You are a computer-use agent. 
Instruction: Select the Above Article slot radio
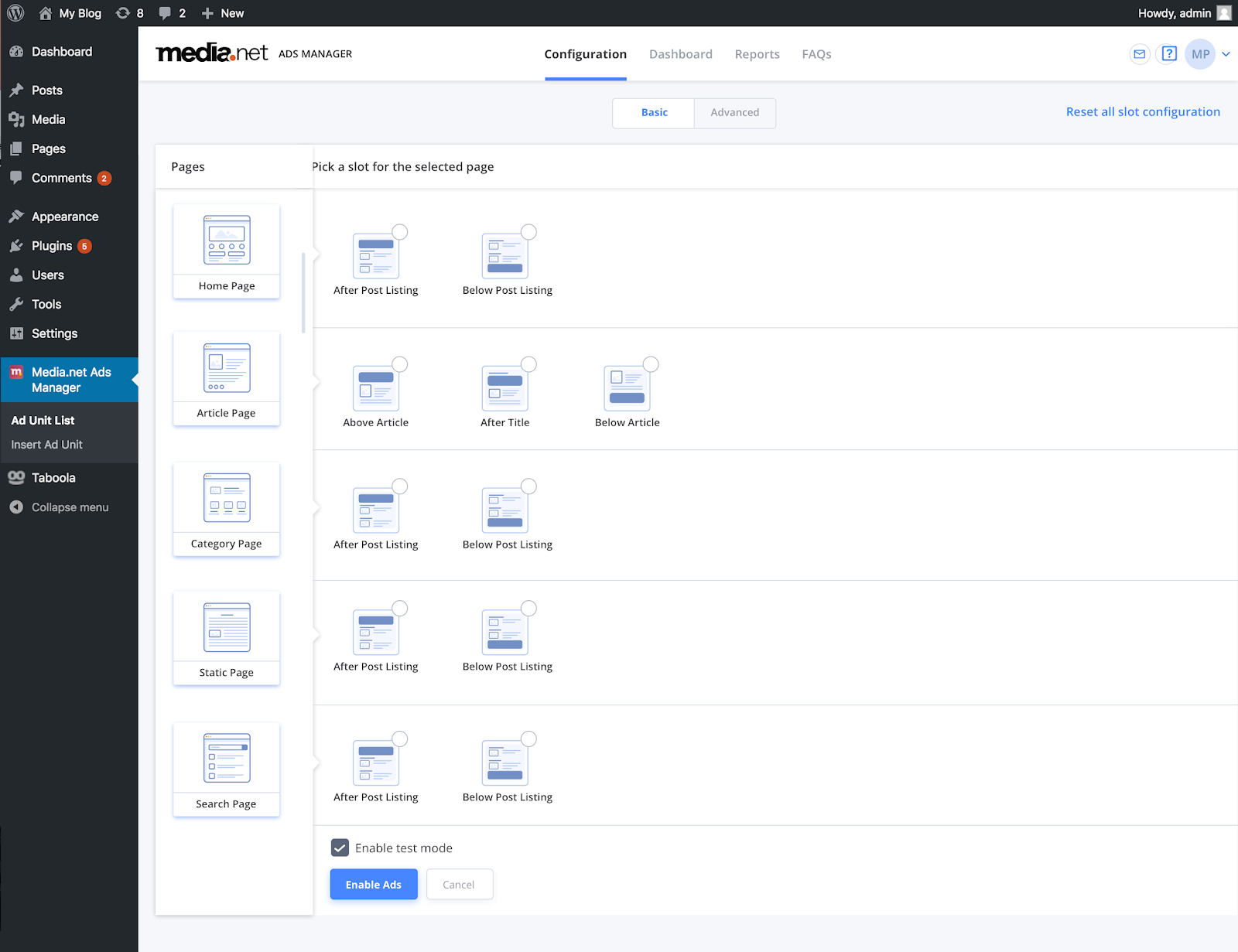point(400,364)
